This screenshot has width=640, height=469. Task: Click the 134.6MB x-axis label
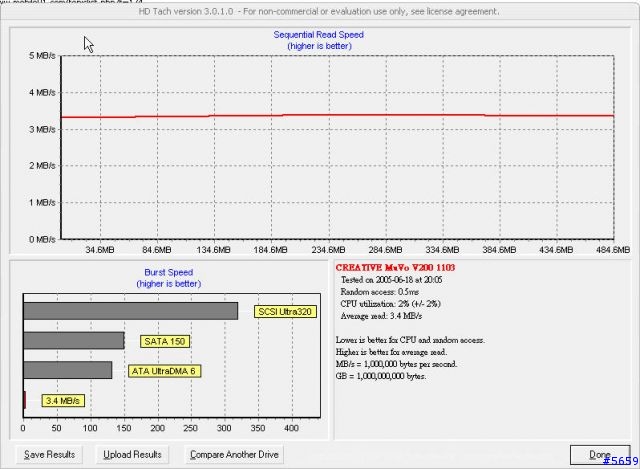(x=213, y=249)
